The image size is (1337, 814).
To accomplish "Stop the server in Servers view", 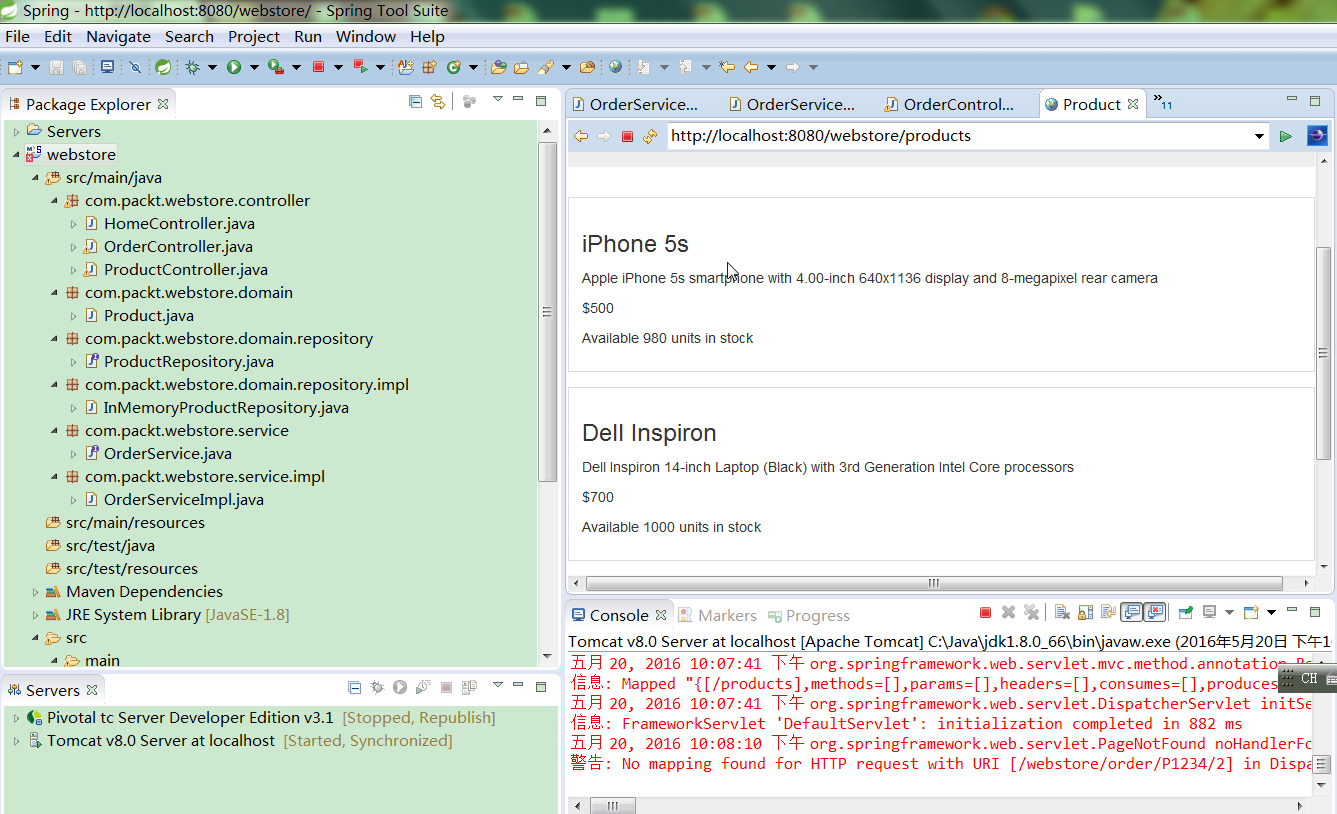I will 447,687.
